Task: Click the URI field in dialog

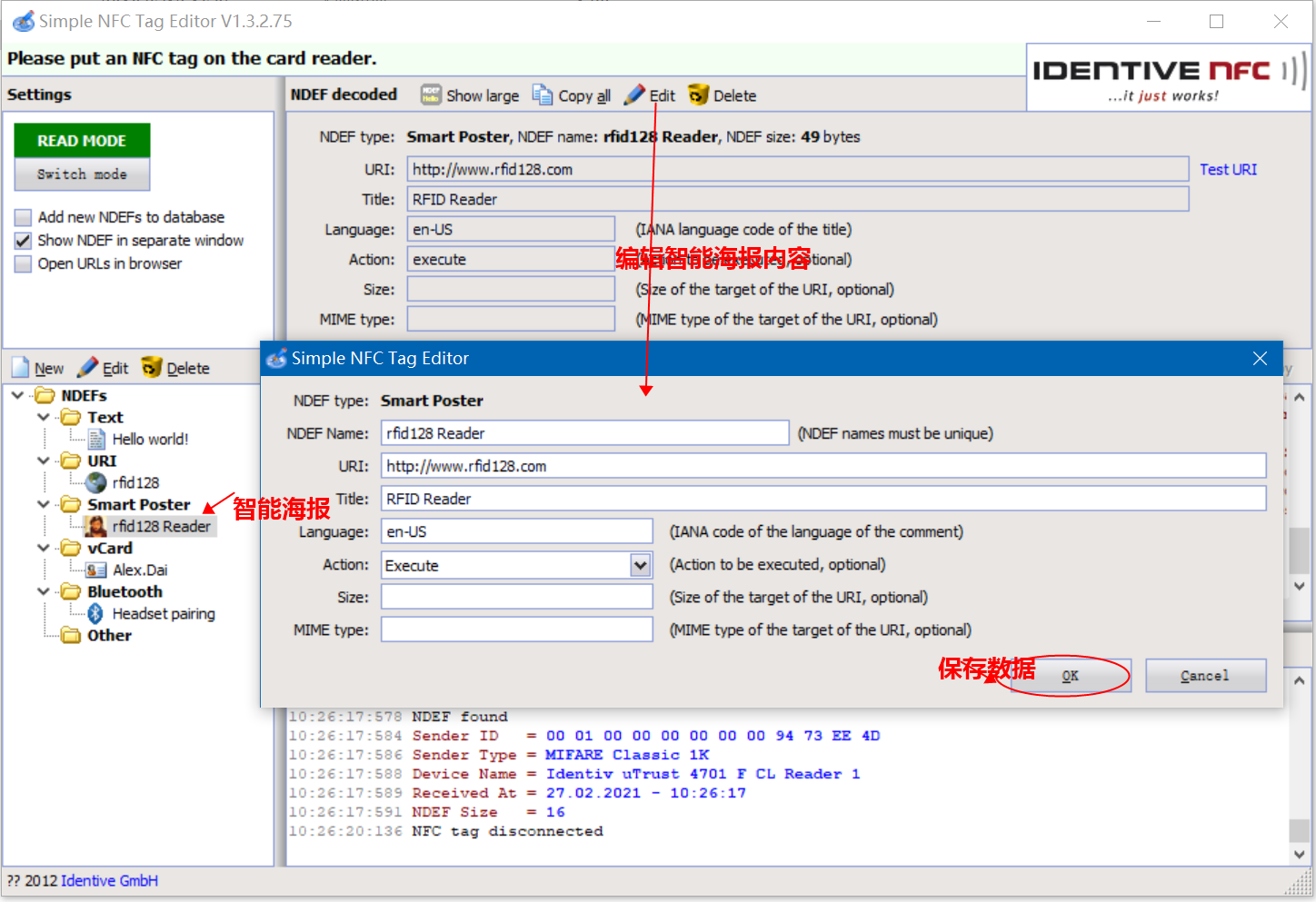Action: point(823,466)
